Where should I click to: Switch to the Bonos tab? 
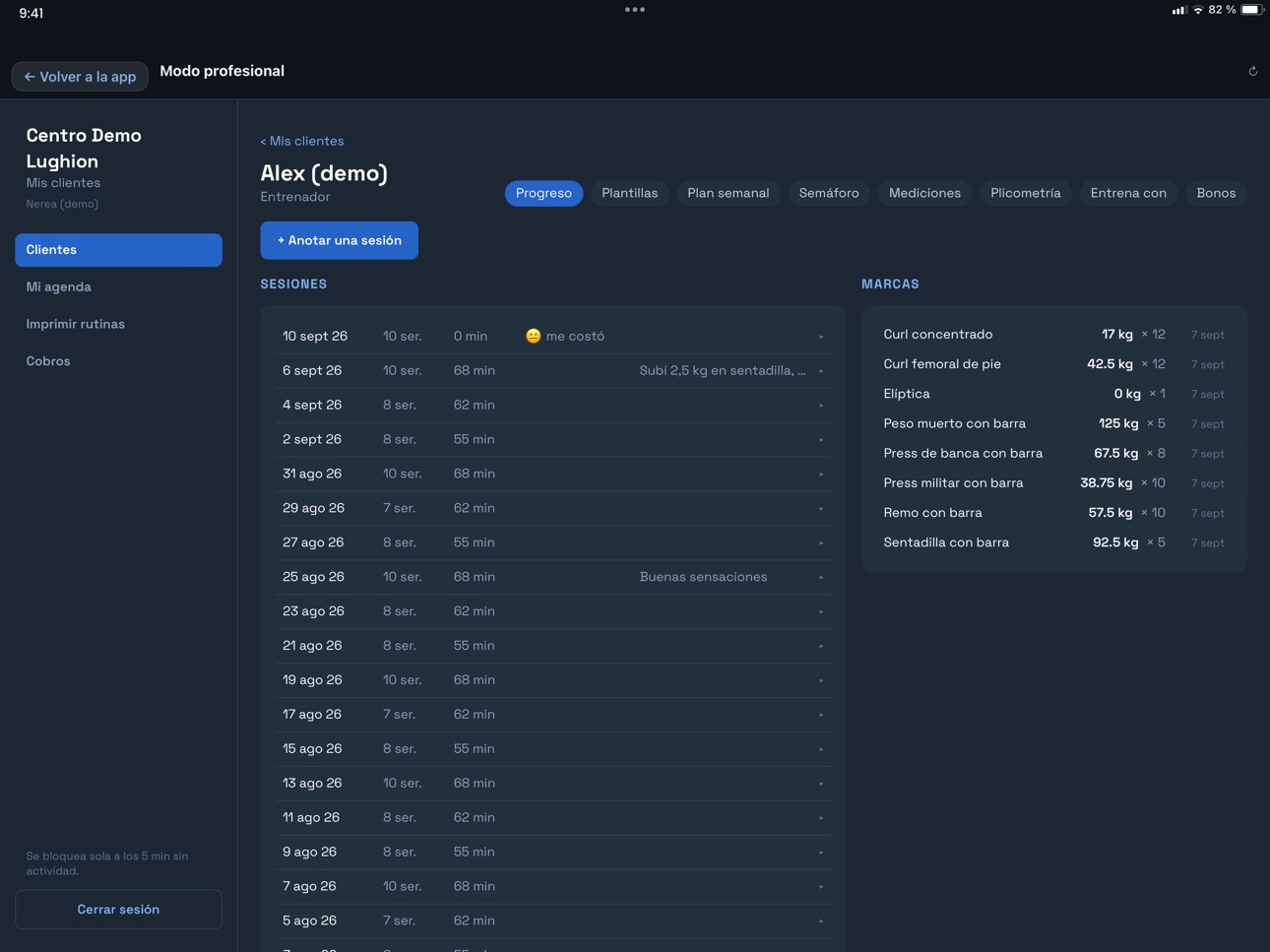[x=1216, y=193]
